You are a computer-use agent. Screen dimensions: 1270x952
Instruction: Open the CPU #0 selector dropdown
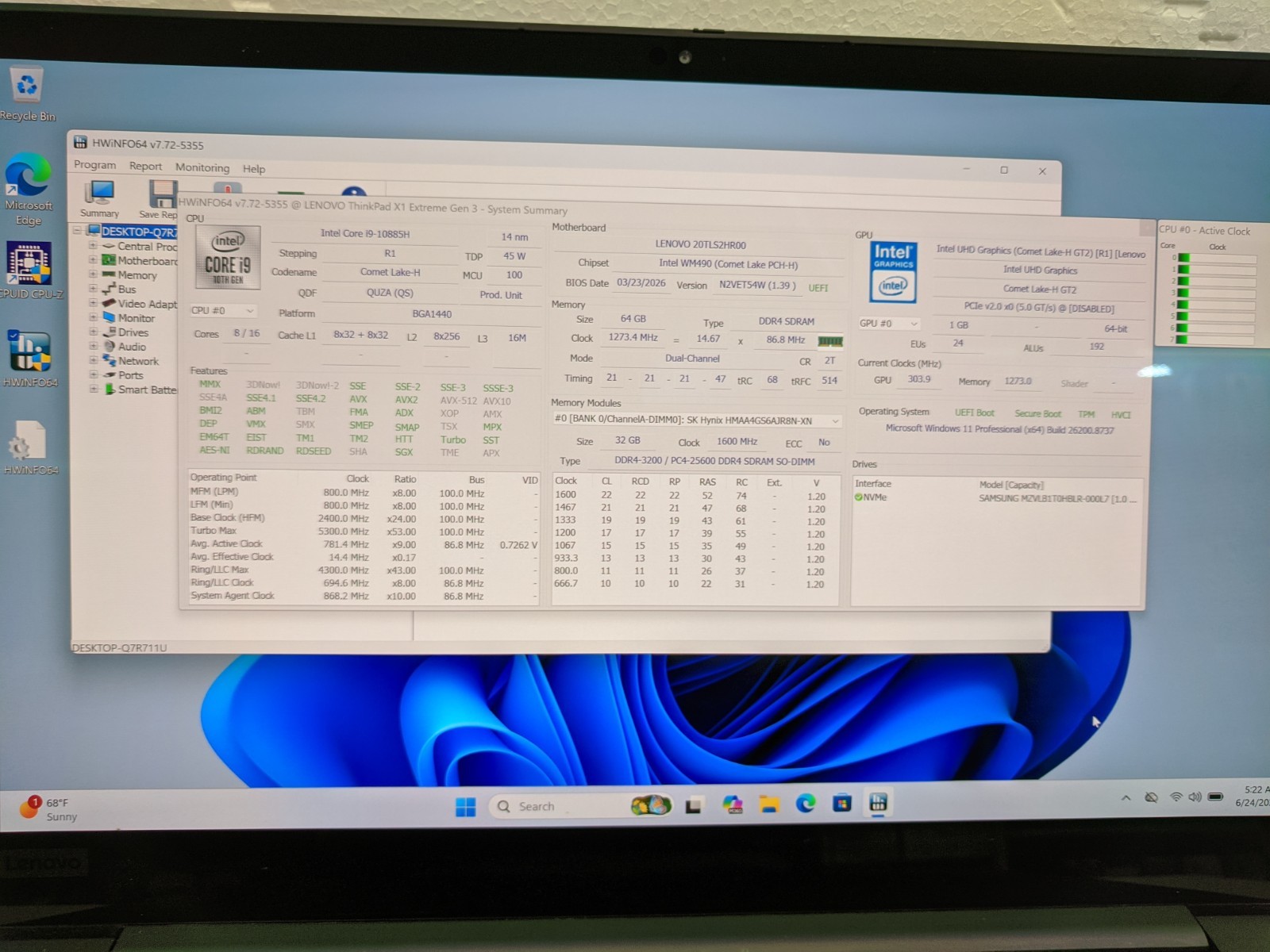tap(223, 311)
